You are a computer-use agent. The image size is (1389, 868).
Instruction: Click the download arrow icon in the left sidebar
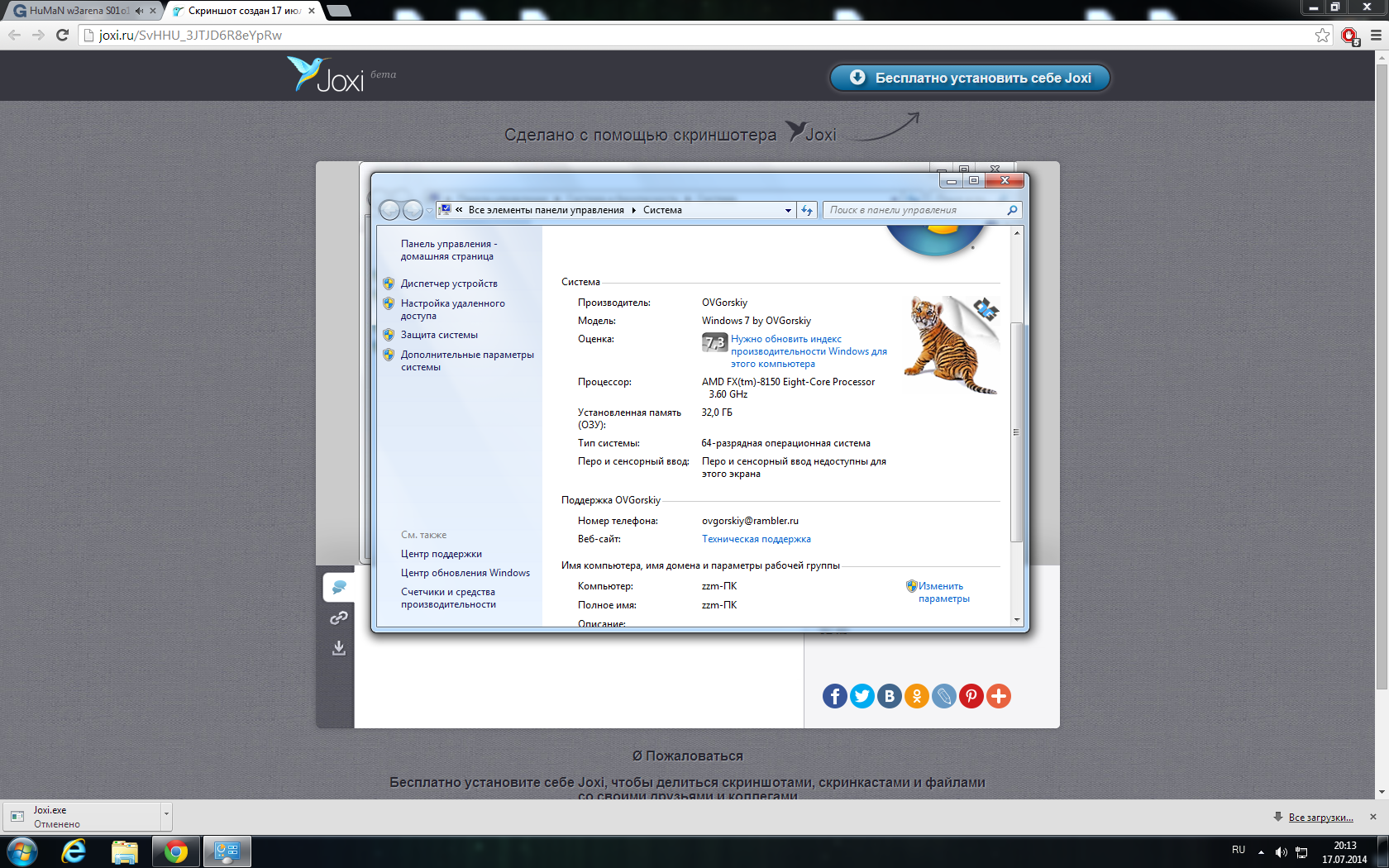(339, 648)
